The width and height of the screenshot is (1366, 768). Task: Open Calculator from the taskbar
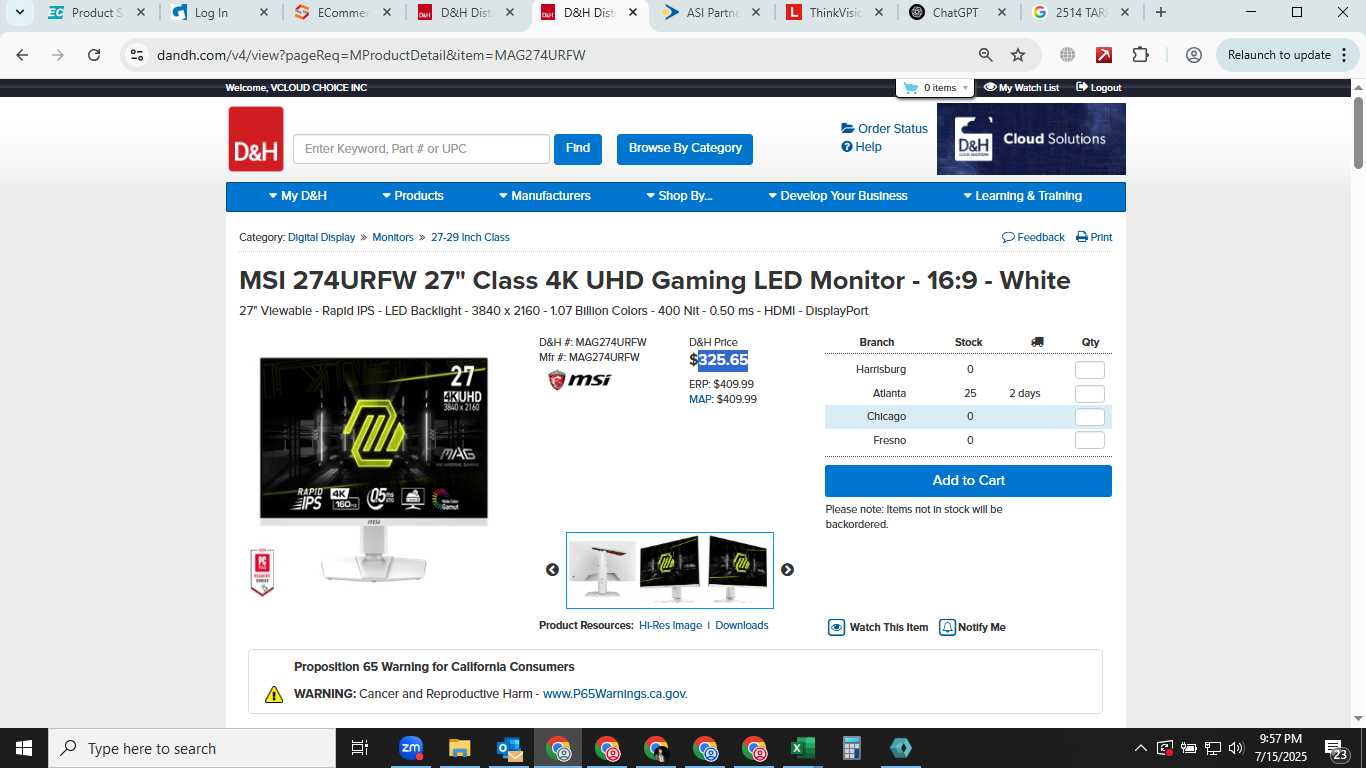pyautogui.click(x=851, y=748)
